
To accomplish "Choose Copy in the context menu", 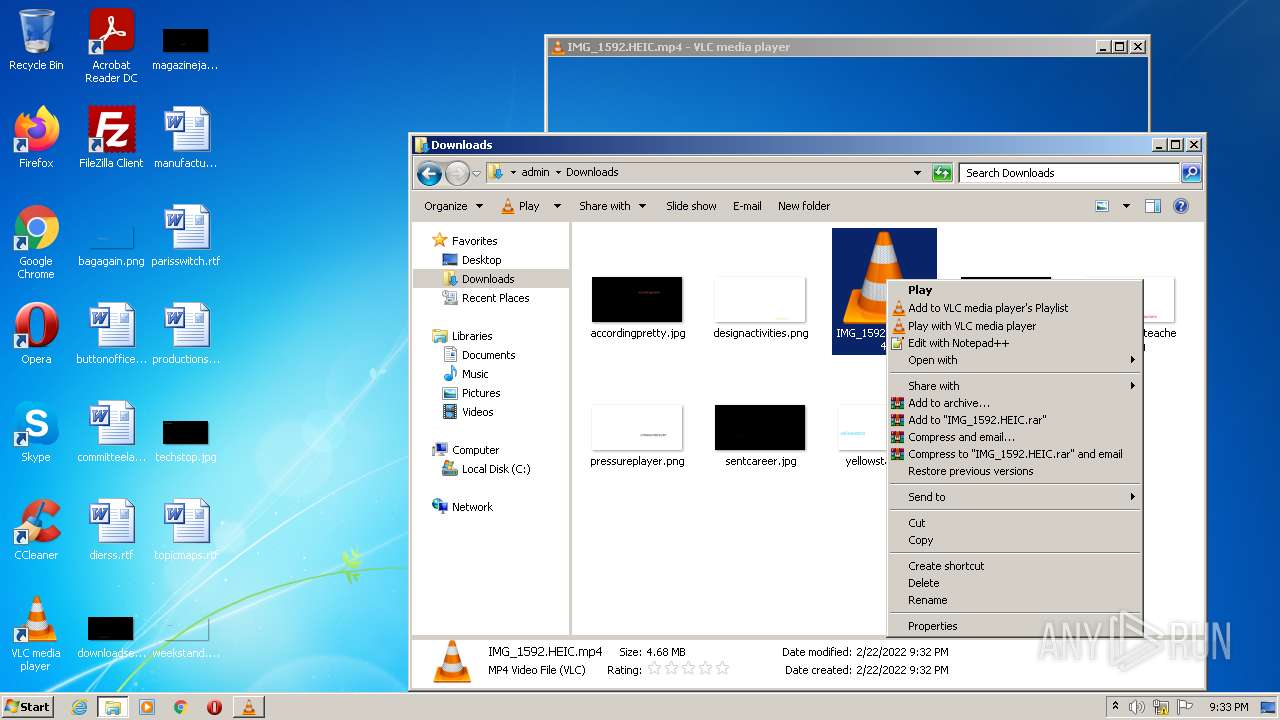I will [1014, 540].
